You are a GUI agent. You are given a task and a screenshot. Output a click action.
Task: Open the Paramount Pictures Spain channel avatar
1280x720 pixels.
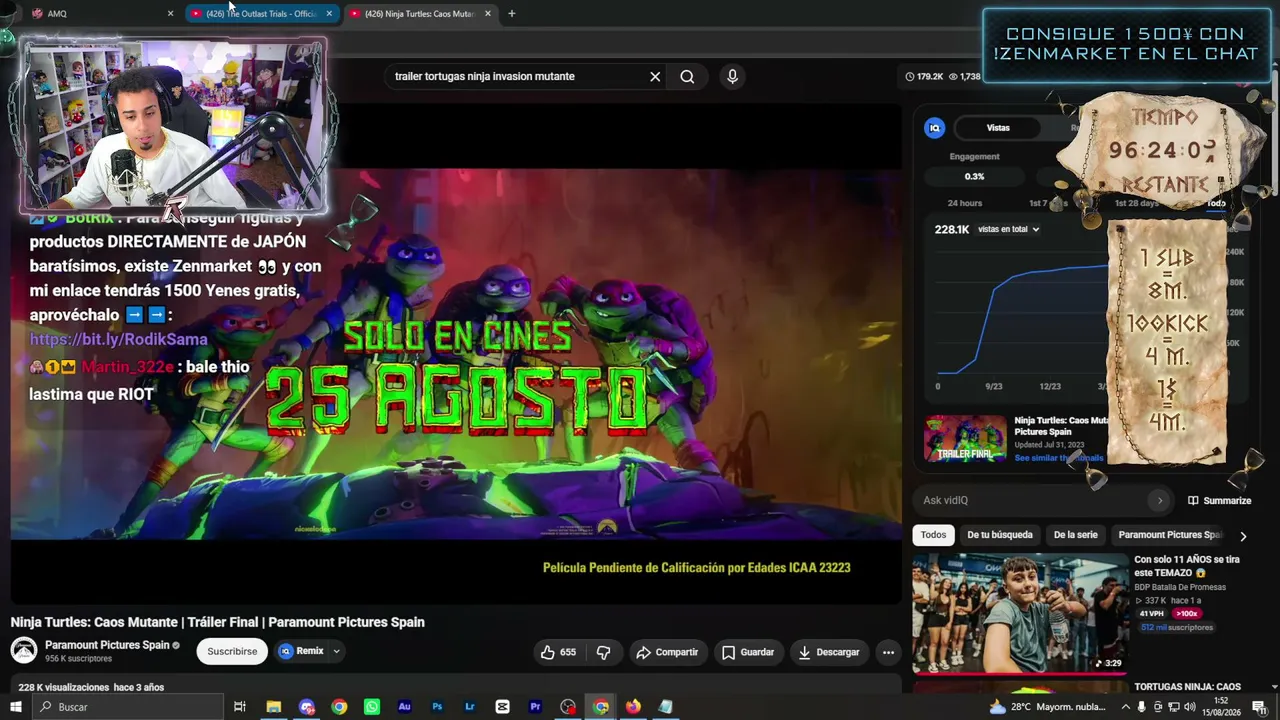coord(24,651)
